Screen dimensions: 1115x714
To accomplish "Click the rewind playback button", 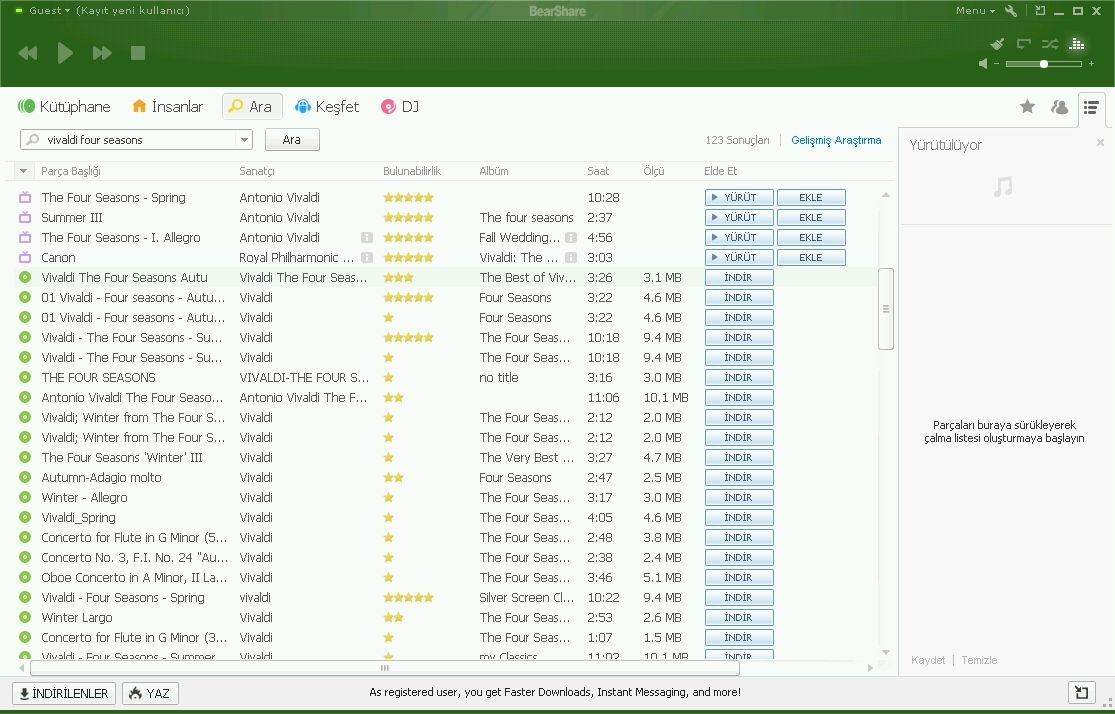I will tap(27, 53).
